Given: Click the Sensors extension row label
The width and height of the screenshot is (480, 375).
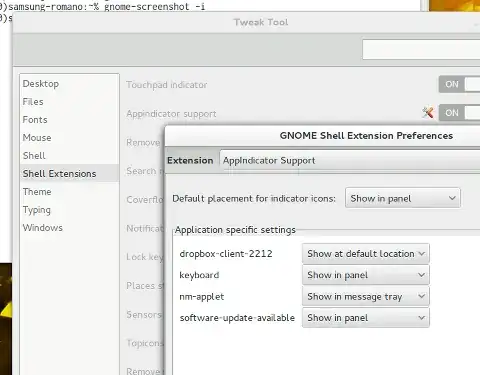Looking at the screenshot, I should coord(144,314).
